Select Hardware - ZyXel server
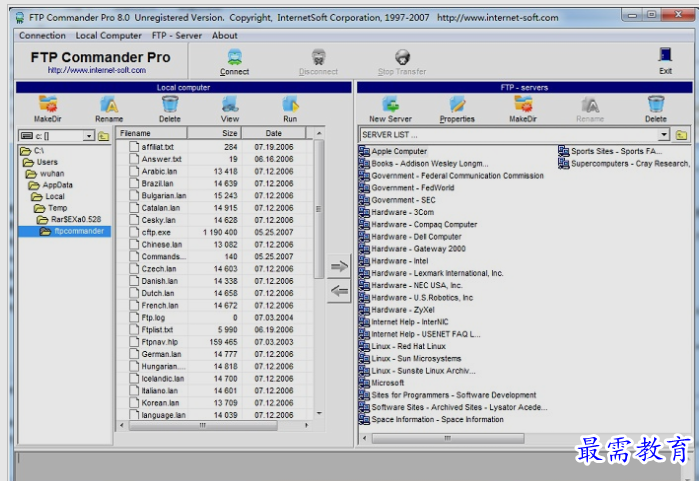699x481 pixels. coord(397,310)
